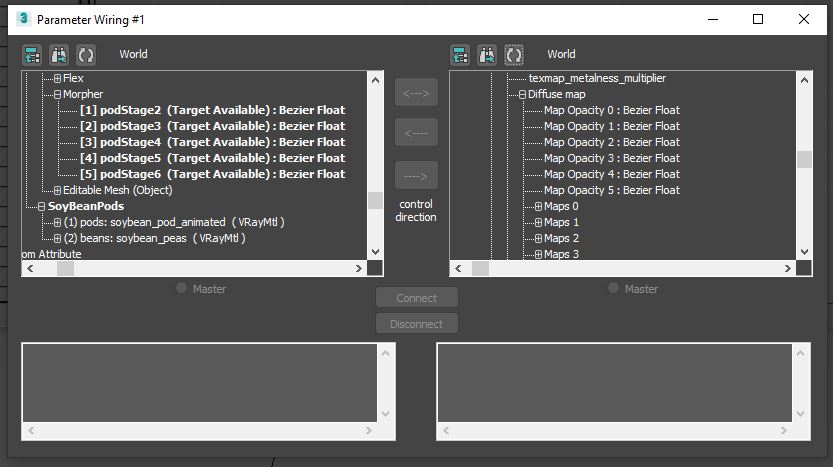Viewport: 833px width, 467px height.
Task: Select [5] podStage6 morph target
Action: pos(212,174)
